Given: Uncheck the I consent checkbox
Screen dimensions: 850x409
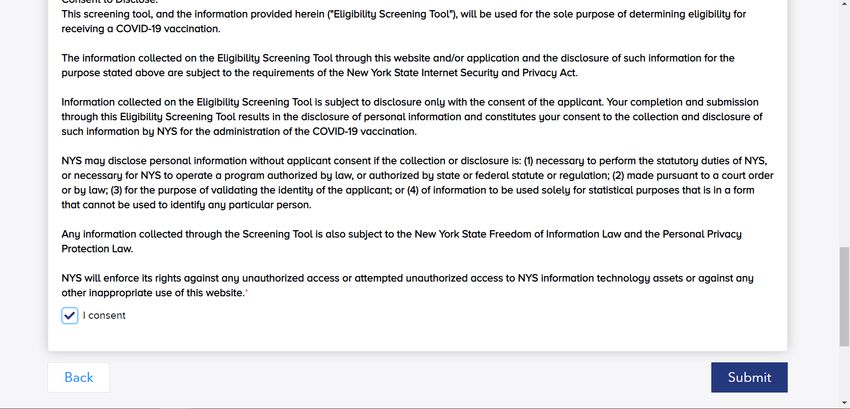Looking at the screenshot, I should coord(69,315).
